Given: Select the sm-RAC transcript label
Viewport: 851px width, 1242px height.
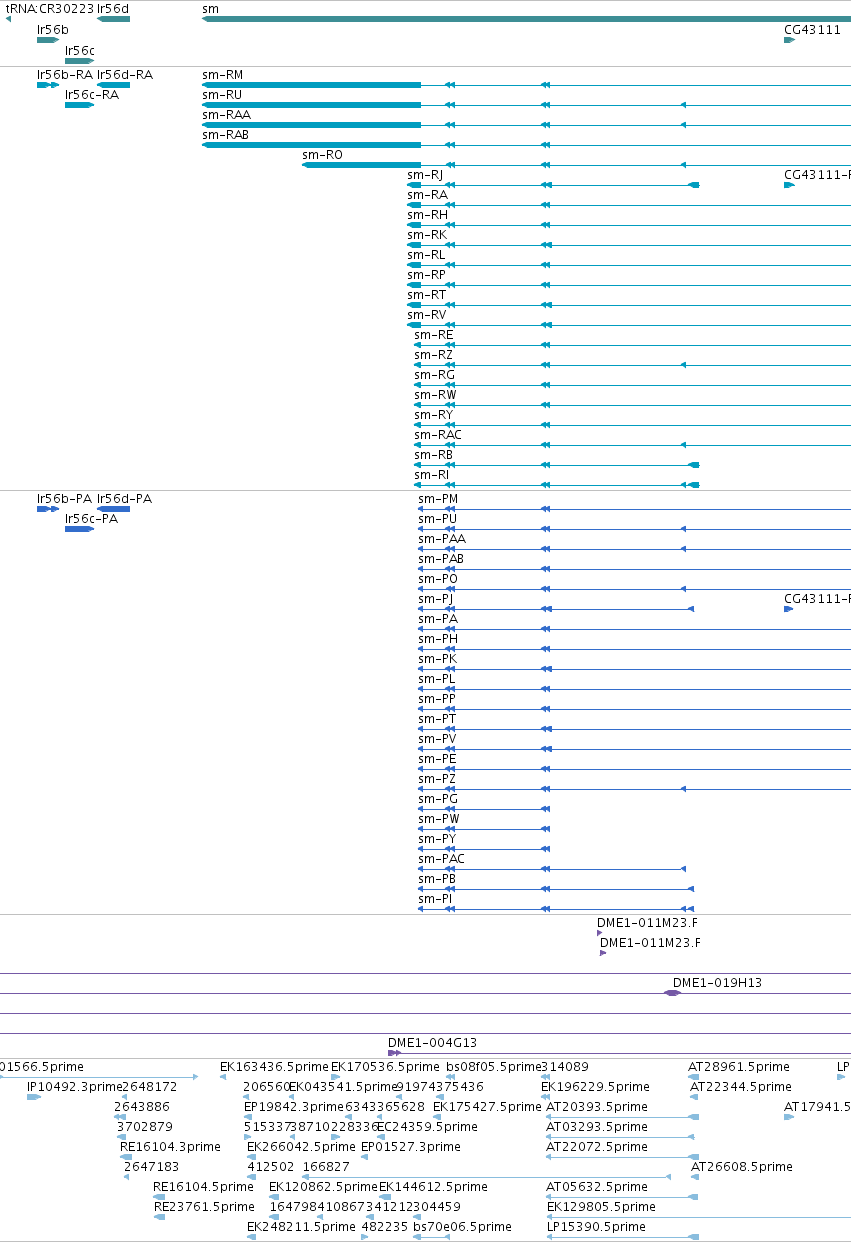Looking at the screenshot, I should click(438, 435).
